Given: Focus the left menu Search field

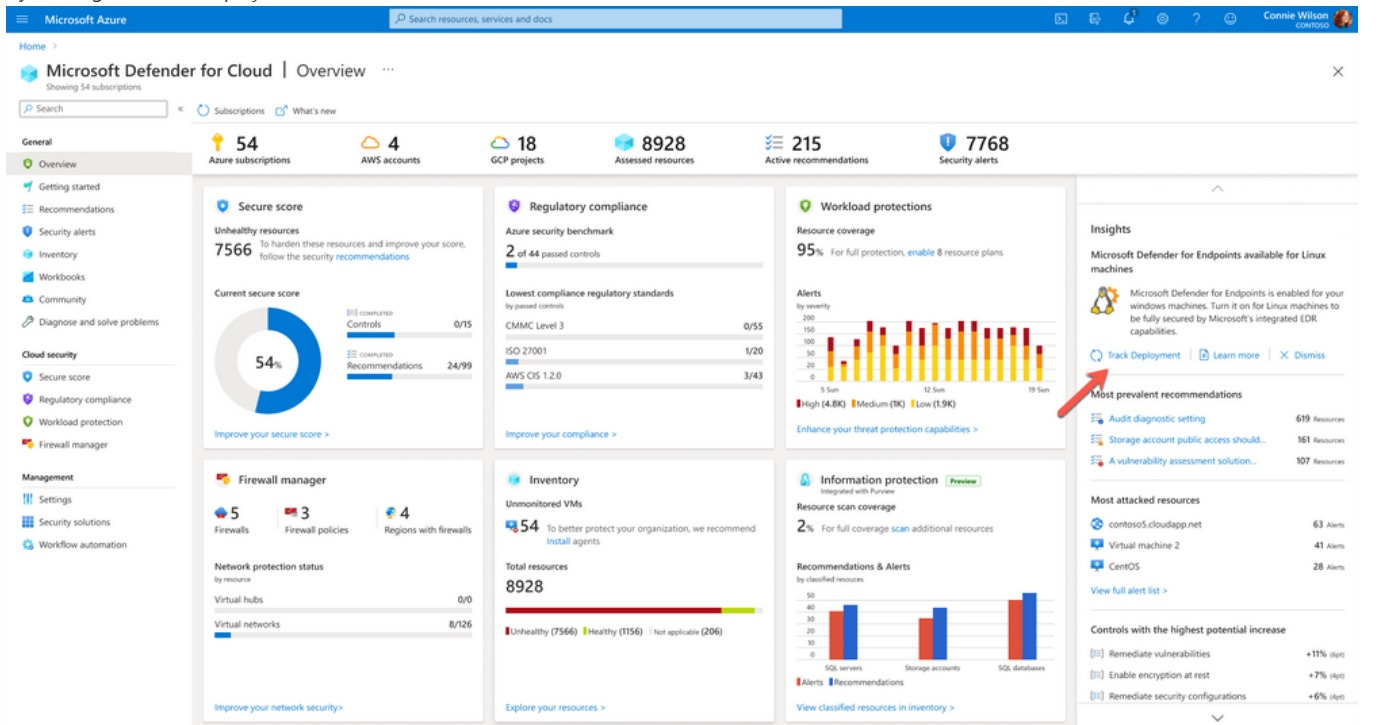Looking at the screenshot, I should [x=94, y=109].
